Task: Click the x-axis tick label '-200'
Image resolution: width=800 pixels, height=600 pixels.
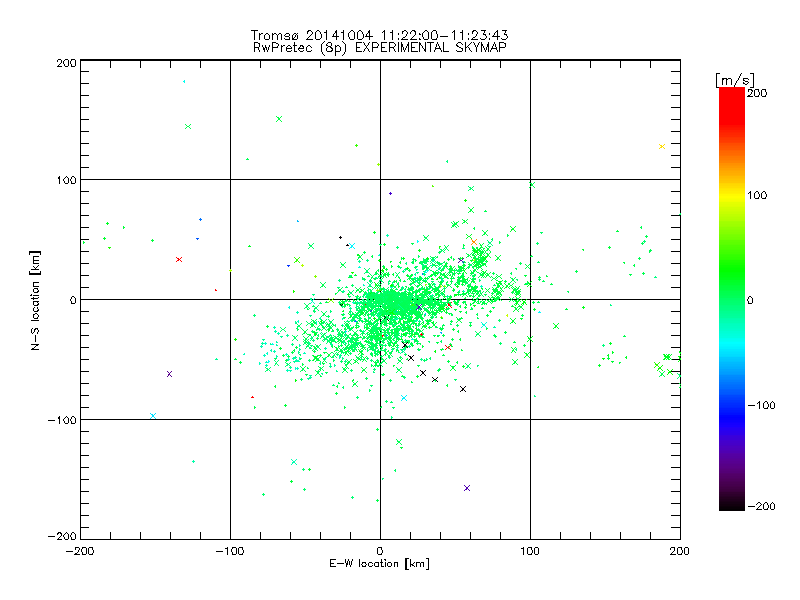Action: point(80,551)
